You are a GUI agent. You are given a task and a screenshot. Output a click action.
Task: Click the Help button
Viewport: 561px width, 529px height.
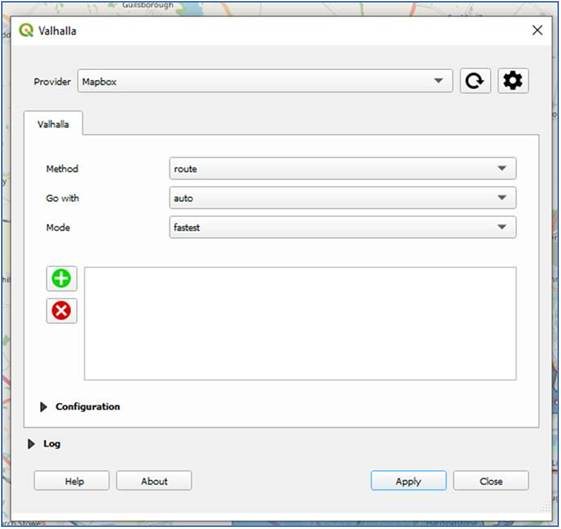(x=72, y=481)
